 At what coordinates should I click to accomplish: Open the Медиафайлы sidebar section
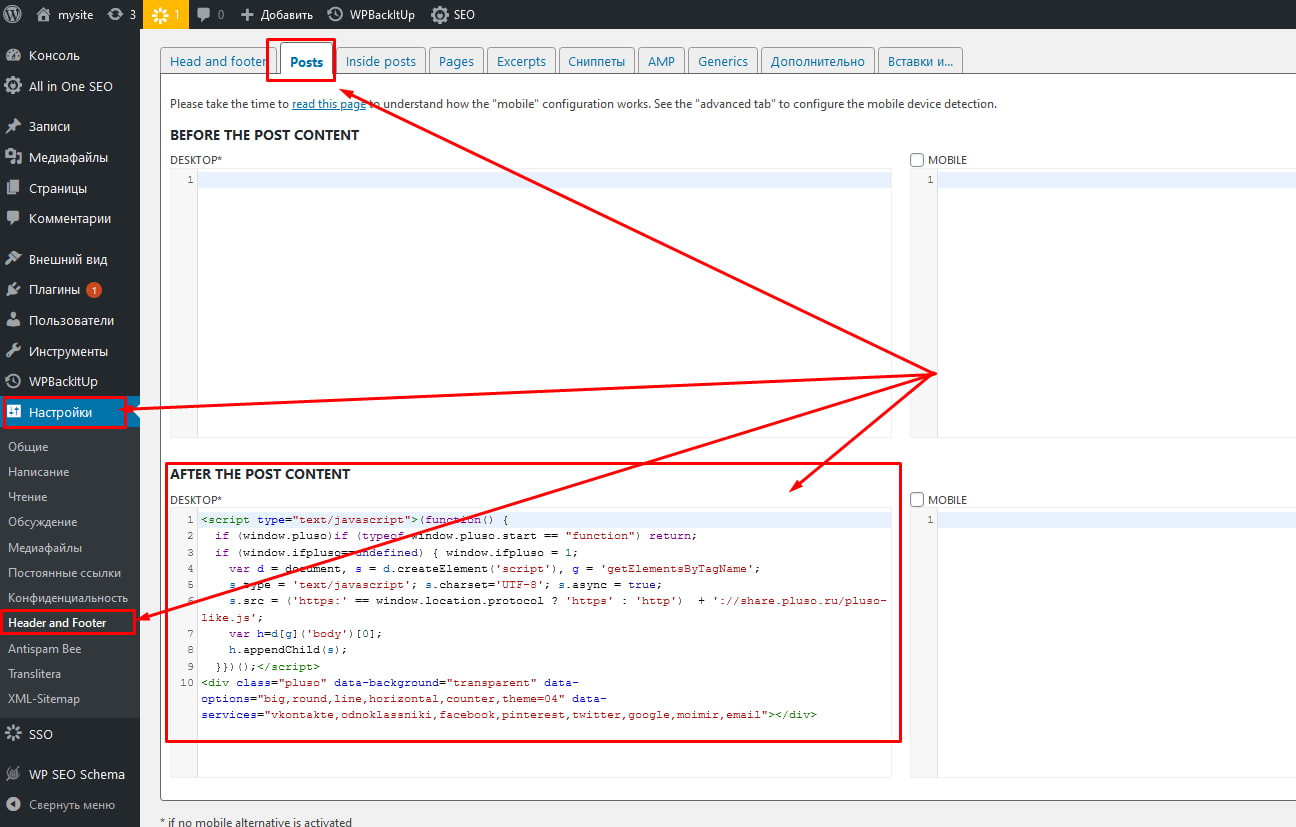click(68, 157)
